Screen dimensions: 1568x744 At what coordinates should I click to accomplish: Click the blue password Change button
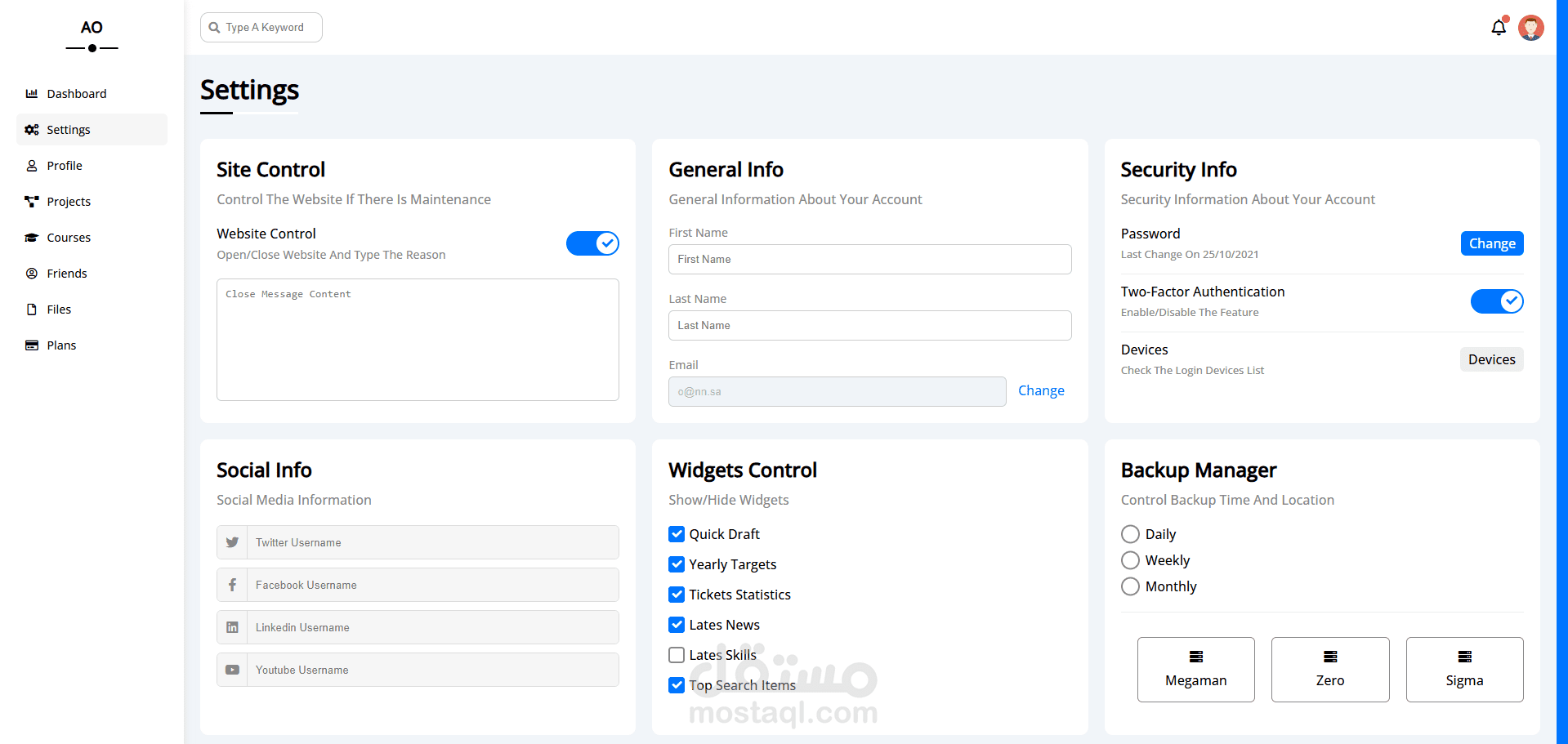pyautogui.click(x=1491, y=243)
